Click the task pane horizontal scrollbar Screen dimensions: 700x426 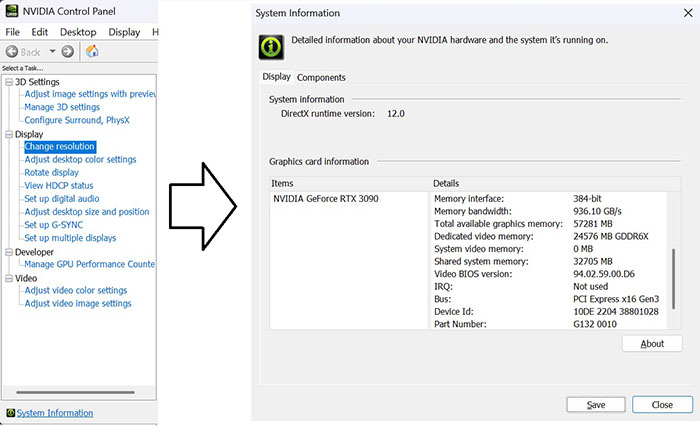[x=75, y=393]
